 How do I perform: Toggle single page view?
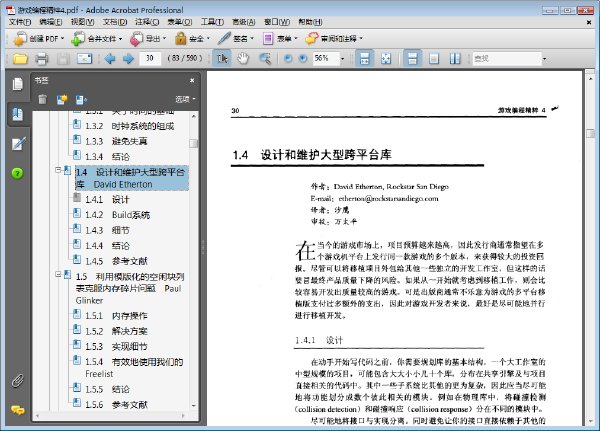[x=434, y=58]
